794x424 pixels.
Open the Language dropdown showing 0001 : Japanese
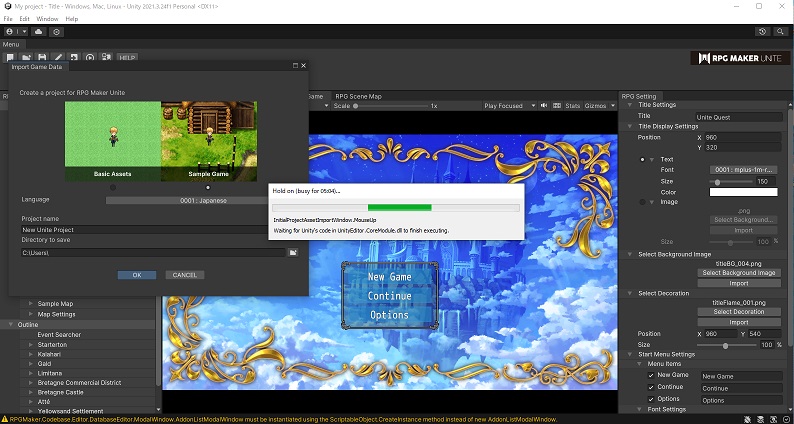(x=203, y=201)
